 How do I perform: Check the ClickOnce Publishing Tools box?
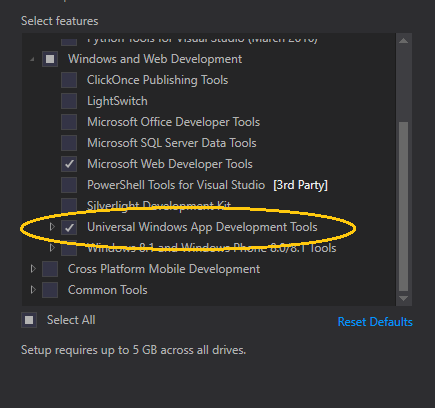coord(69,80)
